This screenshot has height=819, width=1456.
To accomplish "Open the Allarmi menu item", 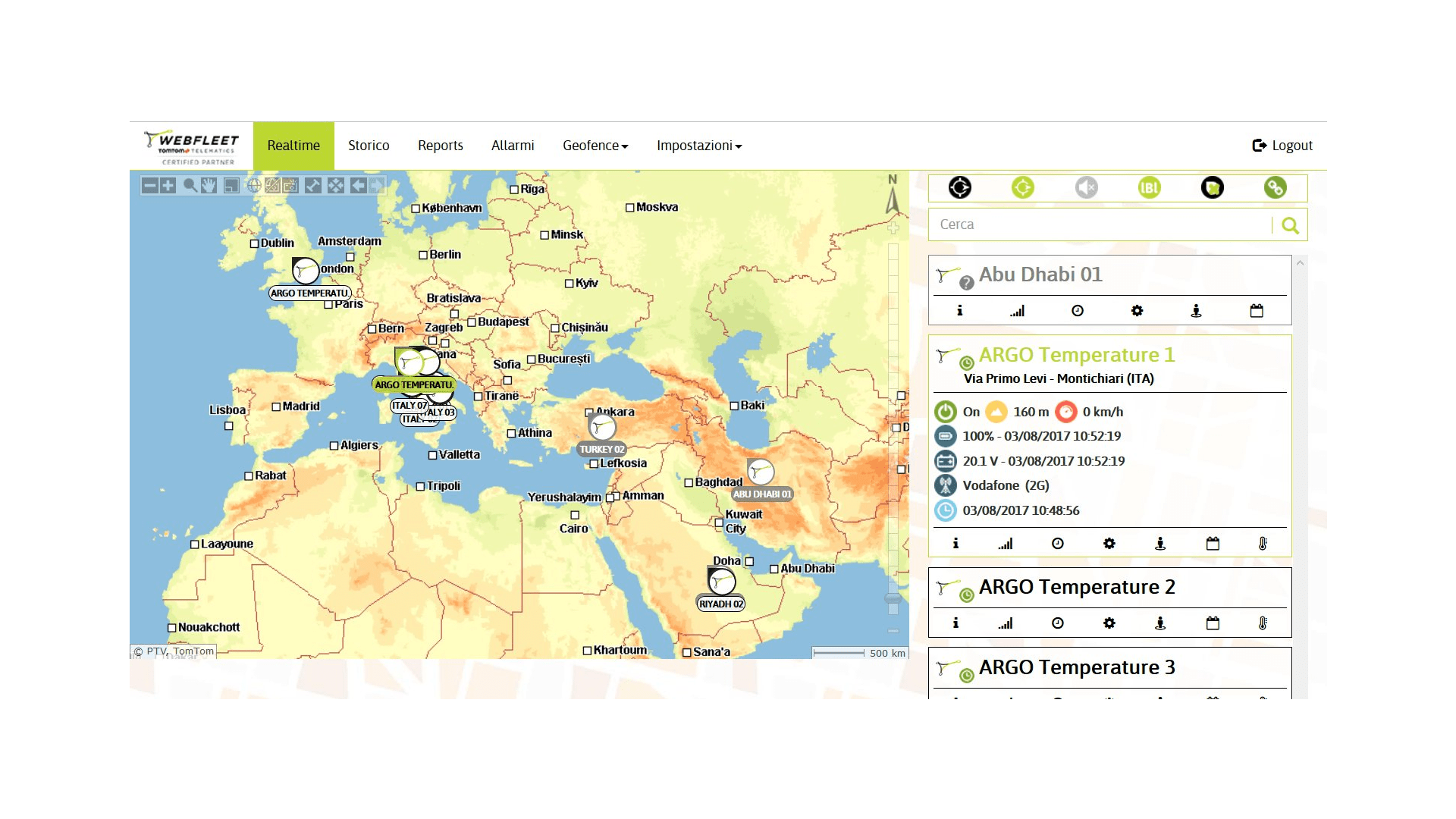I will 513,146.
